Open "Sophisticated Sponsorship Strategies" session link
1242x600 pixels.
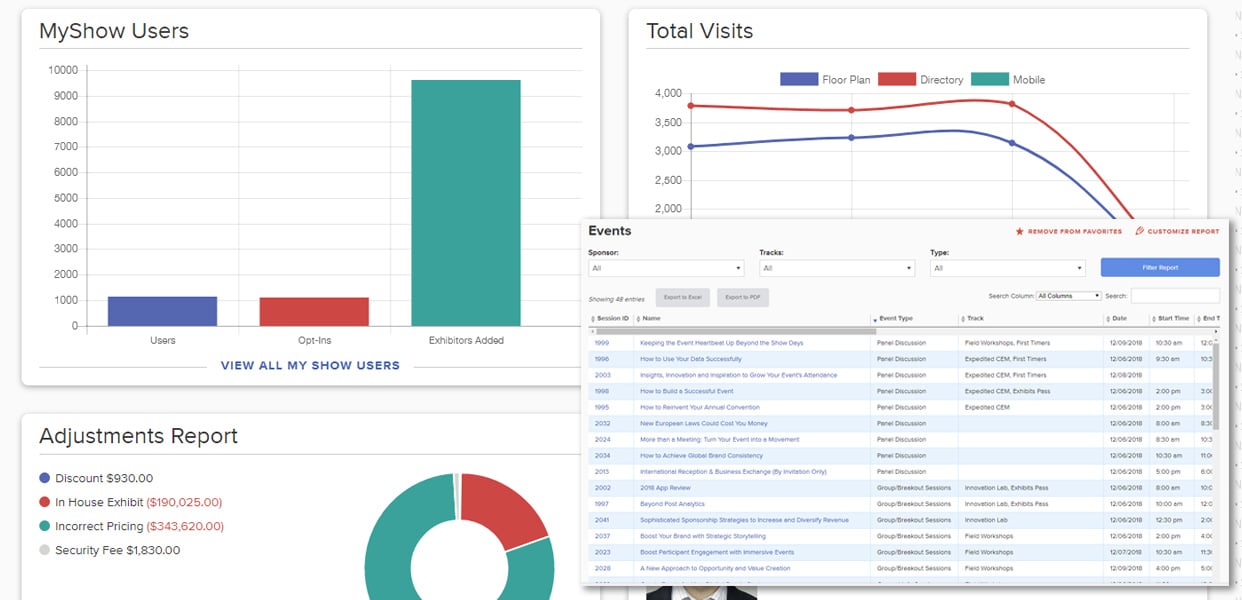pyautogui.click(x=744, y=520)
